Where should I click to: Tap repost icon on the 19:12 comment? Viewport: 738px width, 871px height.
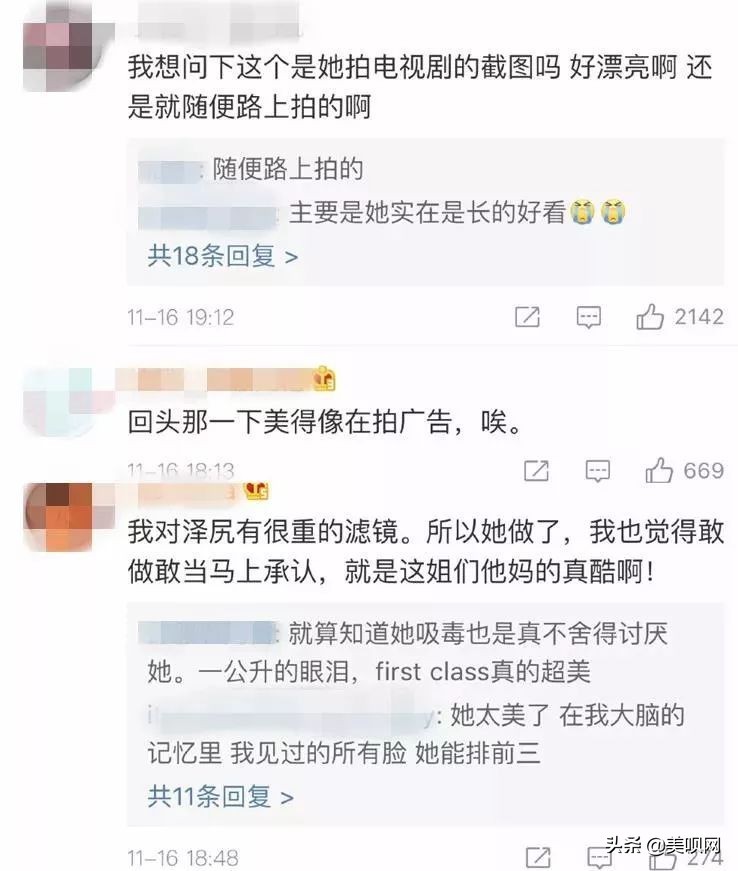[527, 317]
